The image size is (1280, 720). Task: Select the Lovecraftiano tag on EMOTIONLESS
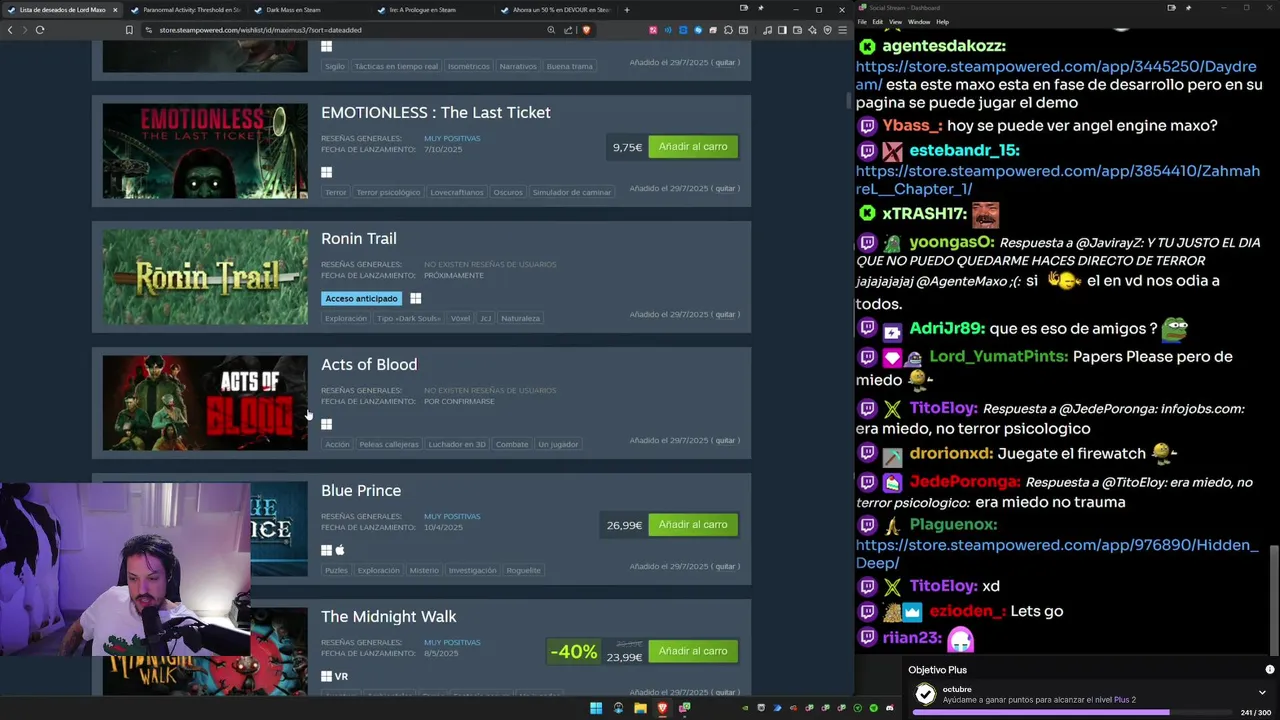457,192
